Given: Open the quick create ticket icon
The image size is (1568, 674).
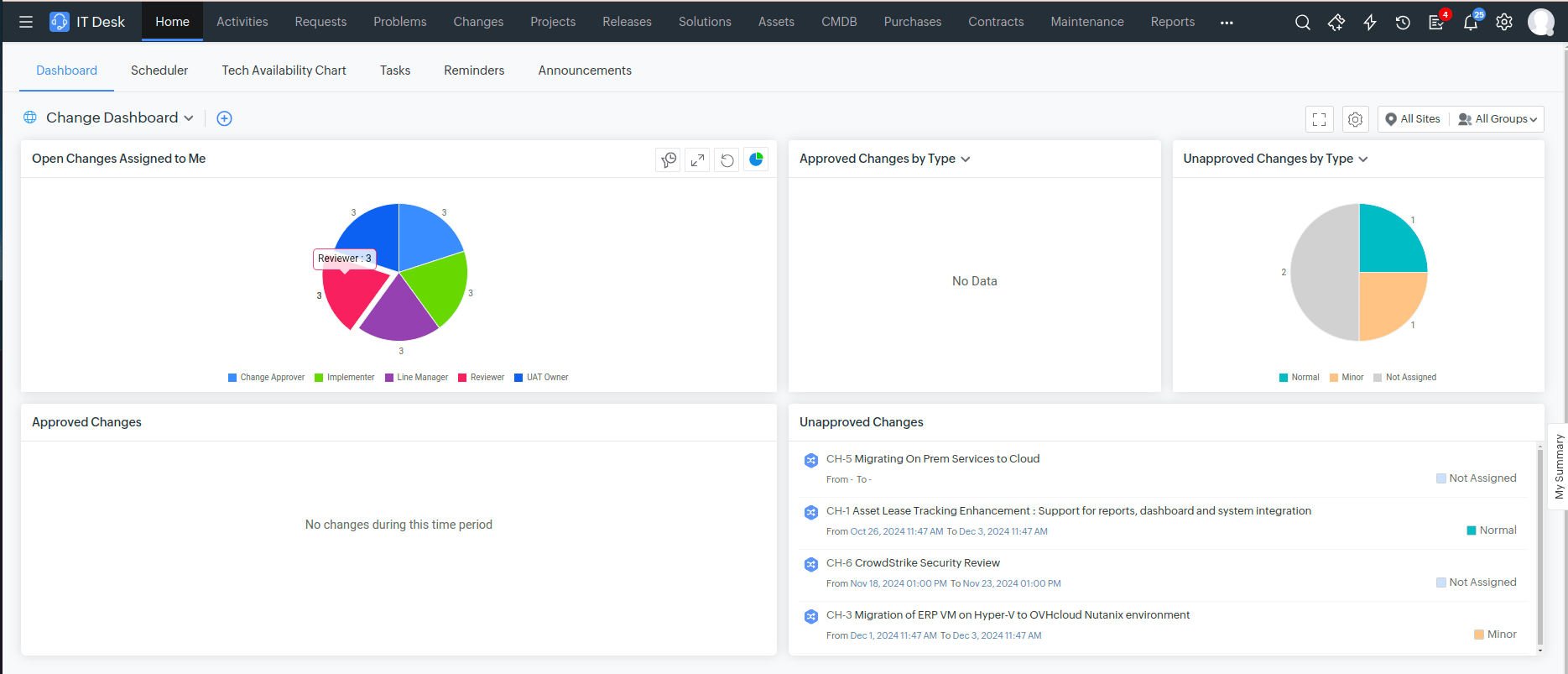Looking at the screenshot, I should tap(1336, 23).
